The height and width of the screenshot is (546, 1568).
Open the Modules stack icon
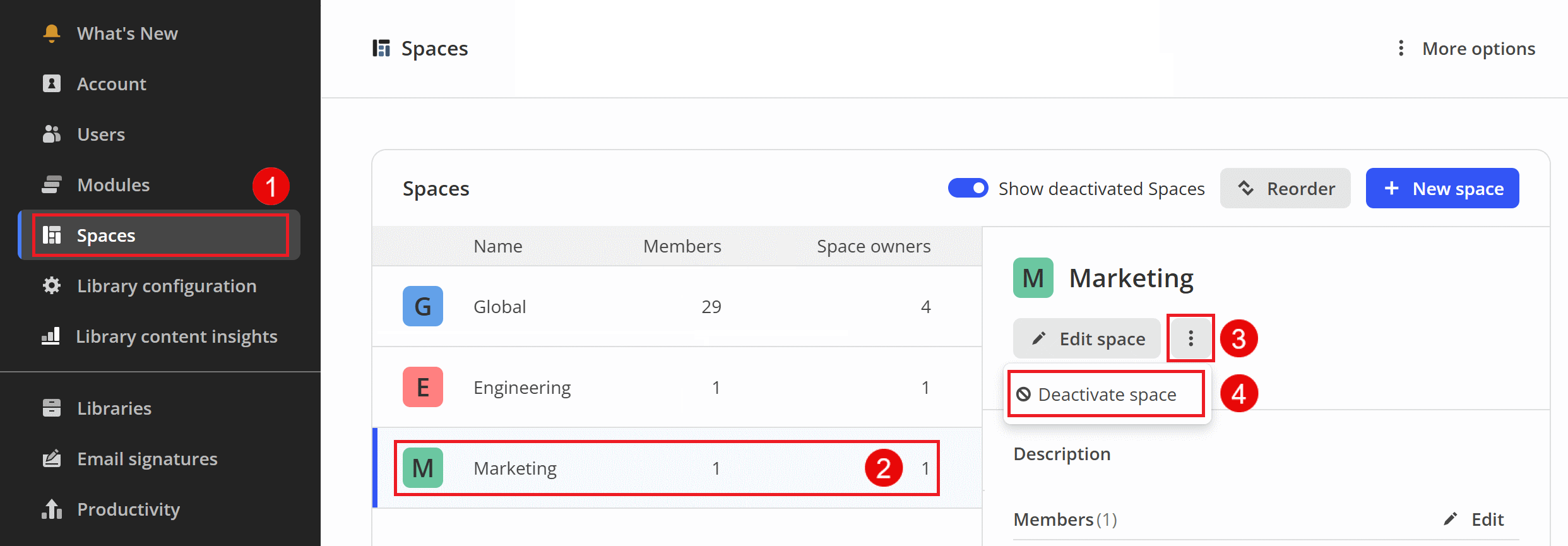click(52, 184)
